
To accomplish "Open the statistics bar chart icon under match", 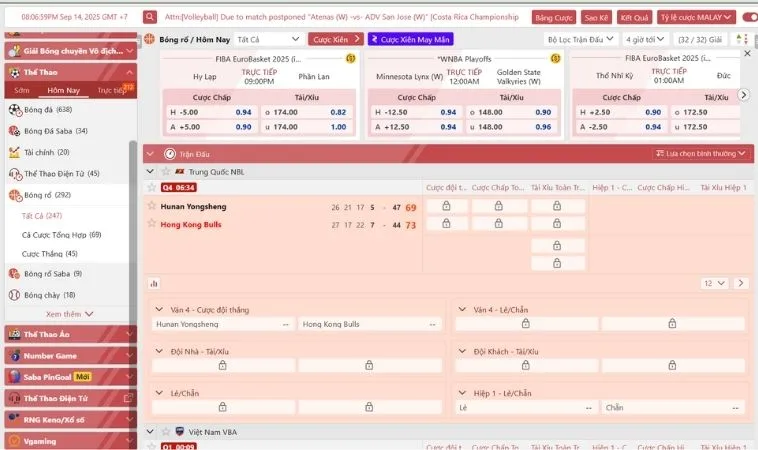I will pyautogui.click(x=154, y=283).
